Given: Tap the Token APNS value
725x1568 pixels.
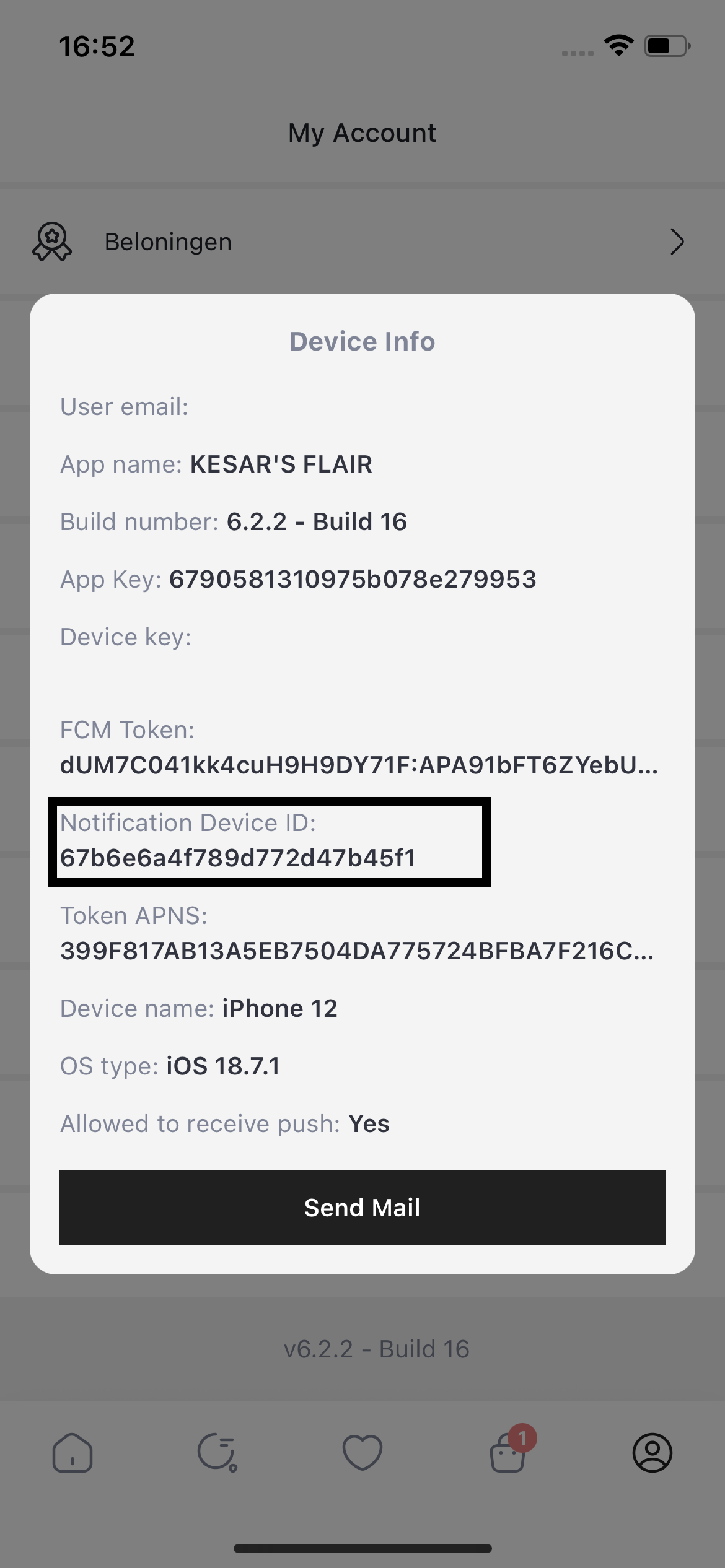Looking at the screenshot, I should pos(356,951).
